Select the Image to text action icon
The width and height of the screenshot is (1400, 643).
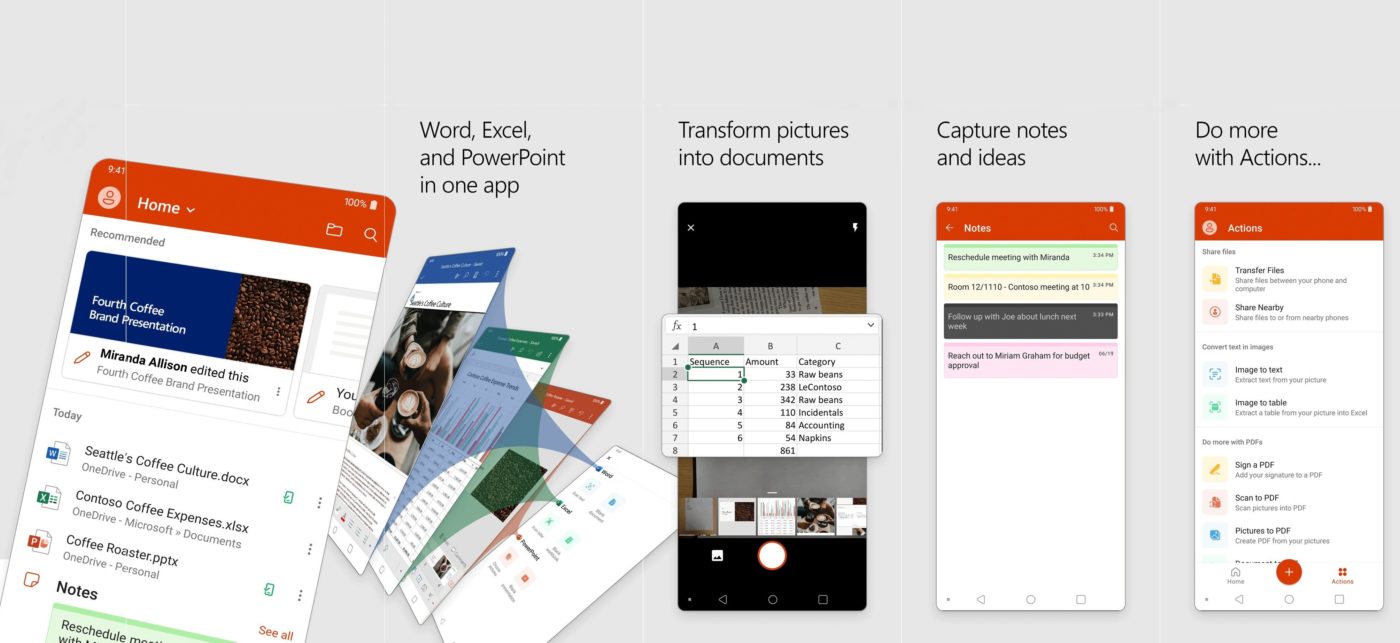point(1214,372)
